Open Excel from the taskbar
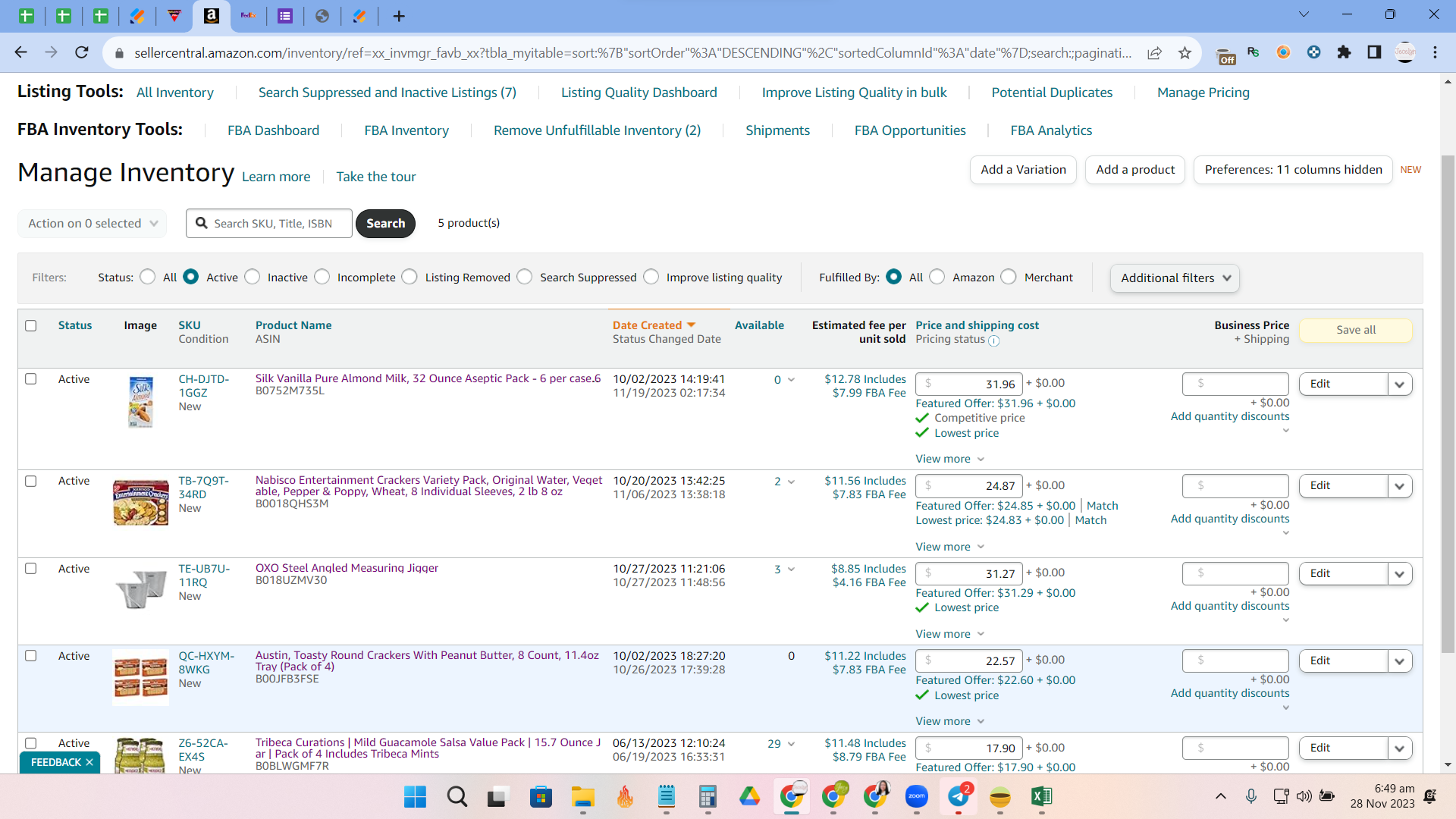1456x819 pixels. [x=1041, y=796]
